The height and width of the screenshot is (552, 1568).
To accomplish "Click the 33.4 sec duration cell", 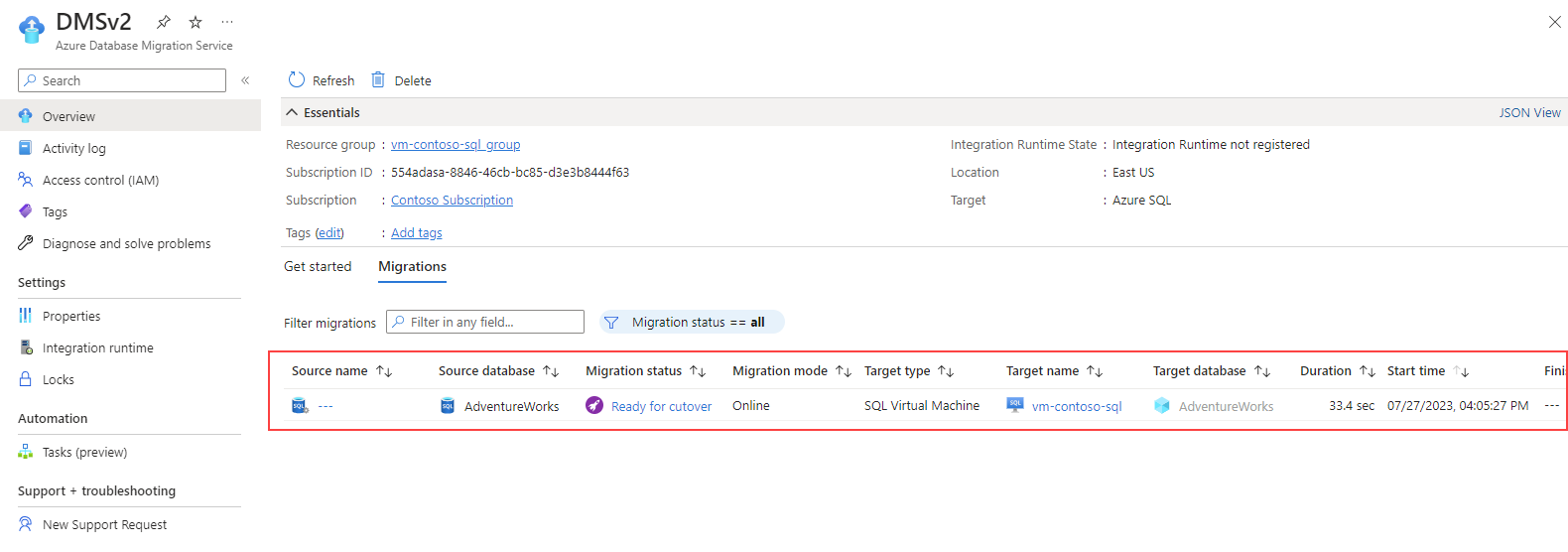I will point(1352,405).
